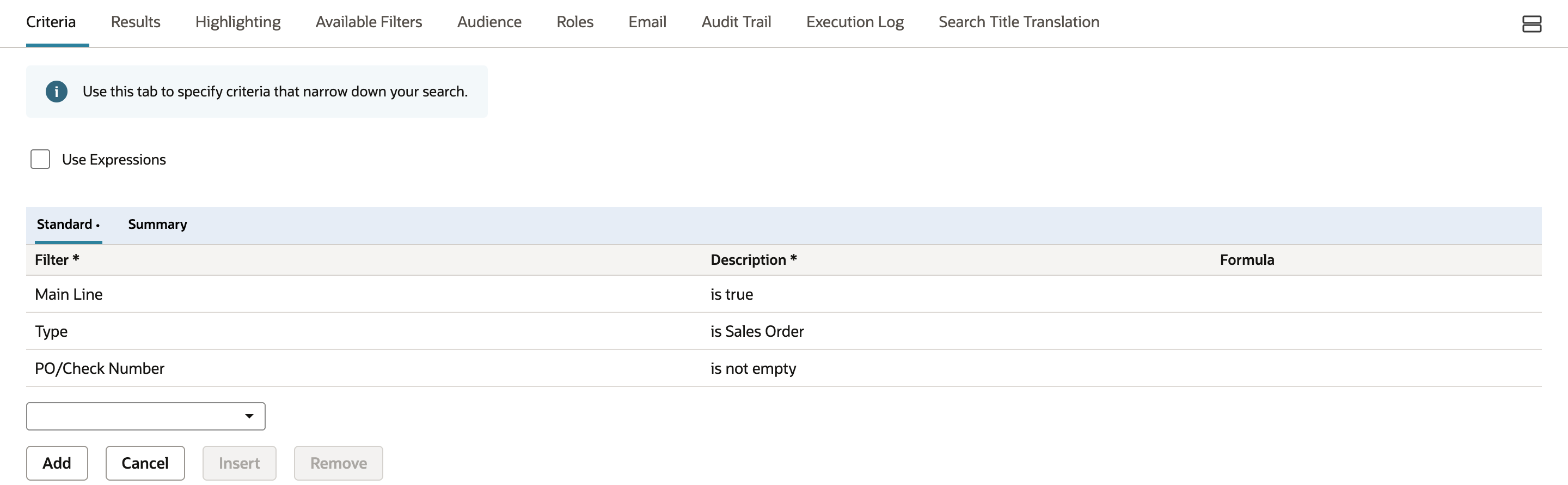Select the Main Line filter row
The height and width of the screenshot is (485, 1568).
click(x=783, y=294)
